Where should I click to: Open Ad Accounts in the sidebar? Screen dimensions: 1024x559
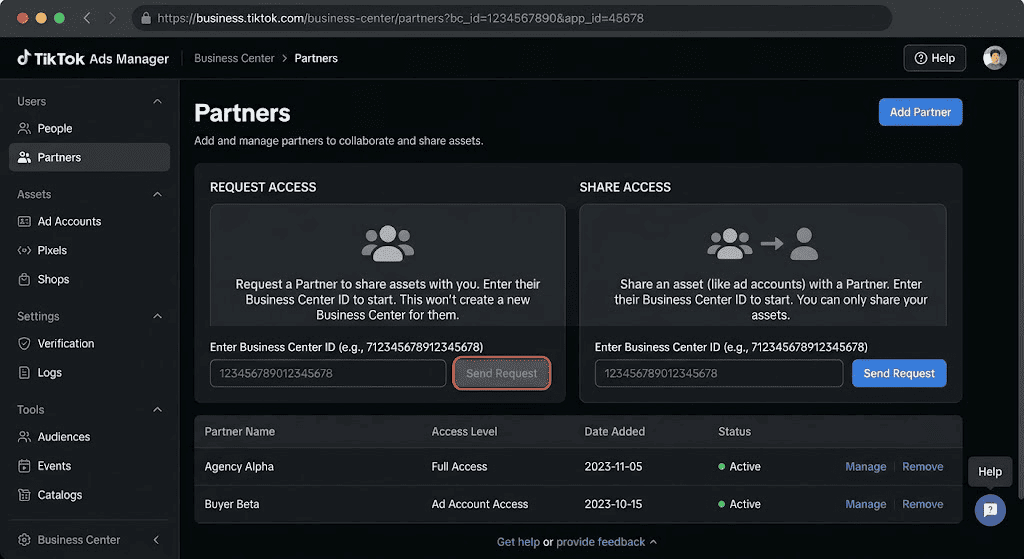(89, 221)
